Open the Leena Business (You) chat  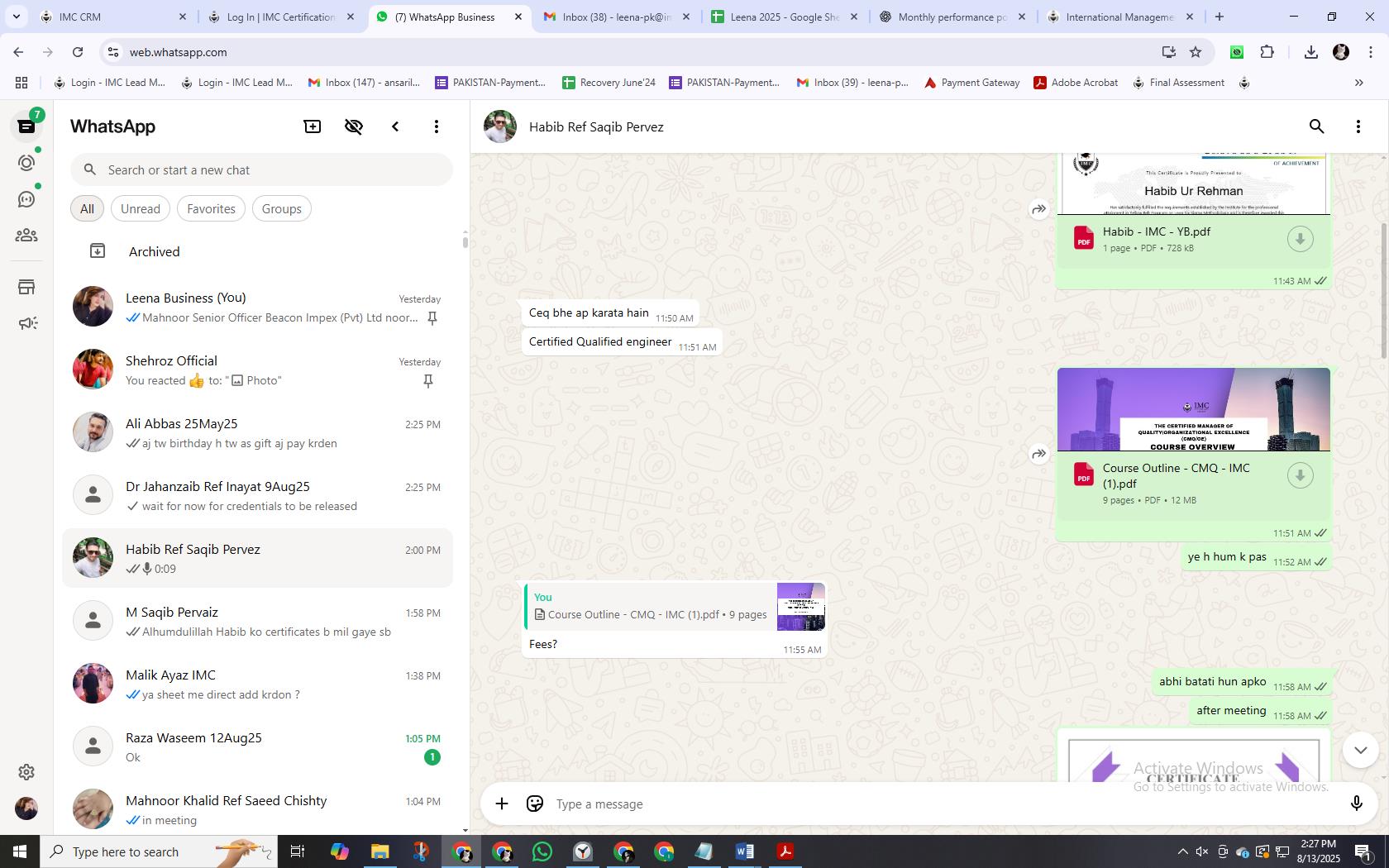(x=257, y=307)
